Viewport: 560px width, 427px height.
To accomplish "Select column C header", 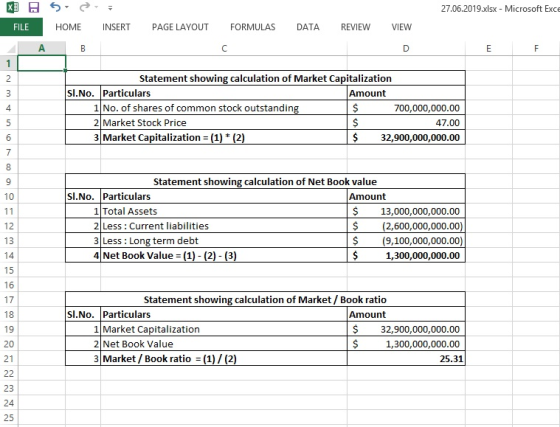I will point(224,49).
